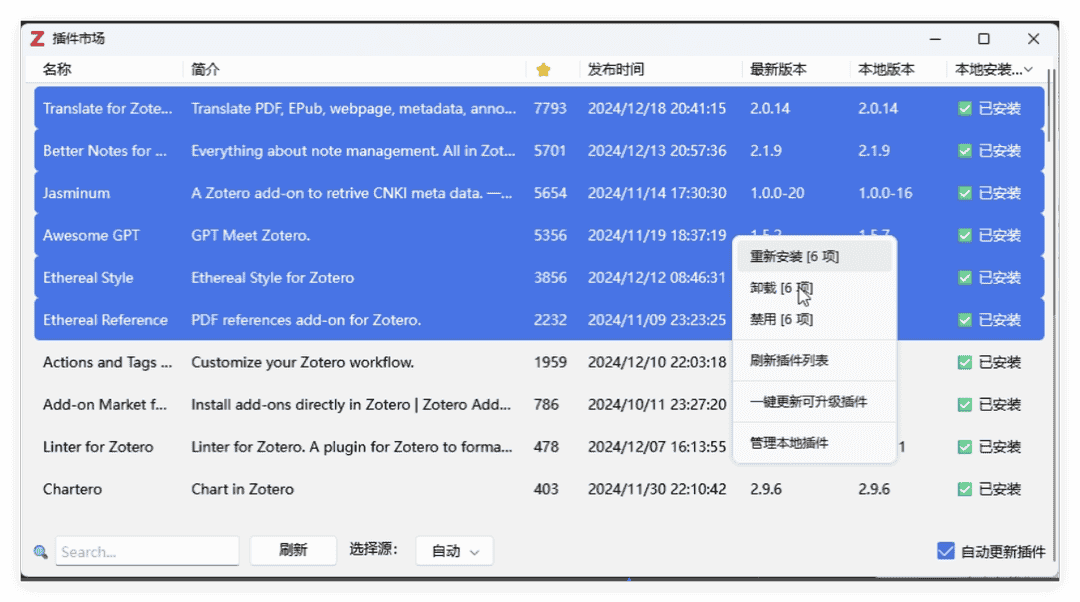This screenshot has height=602, width=1080.
Task: Click the search magnifier icon
Action: pyautogui.click(x=40, y=551)
